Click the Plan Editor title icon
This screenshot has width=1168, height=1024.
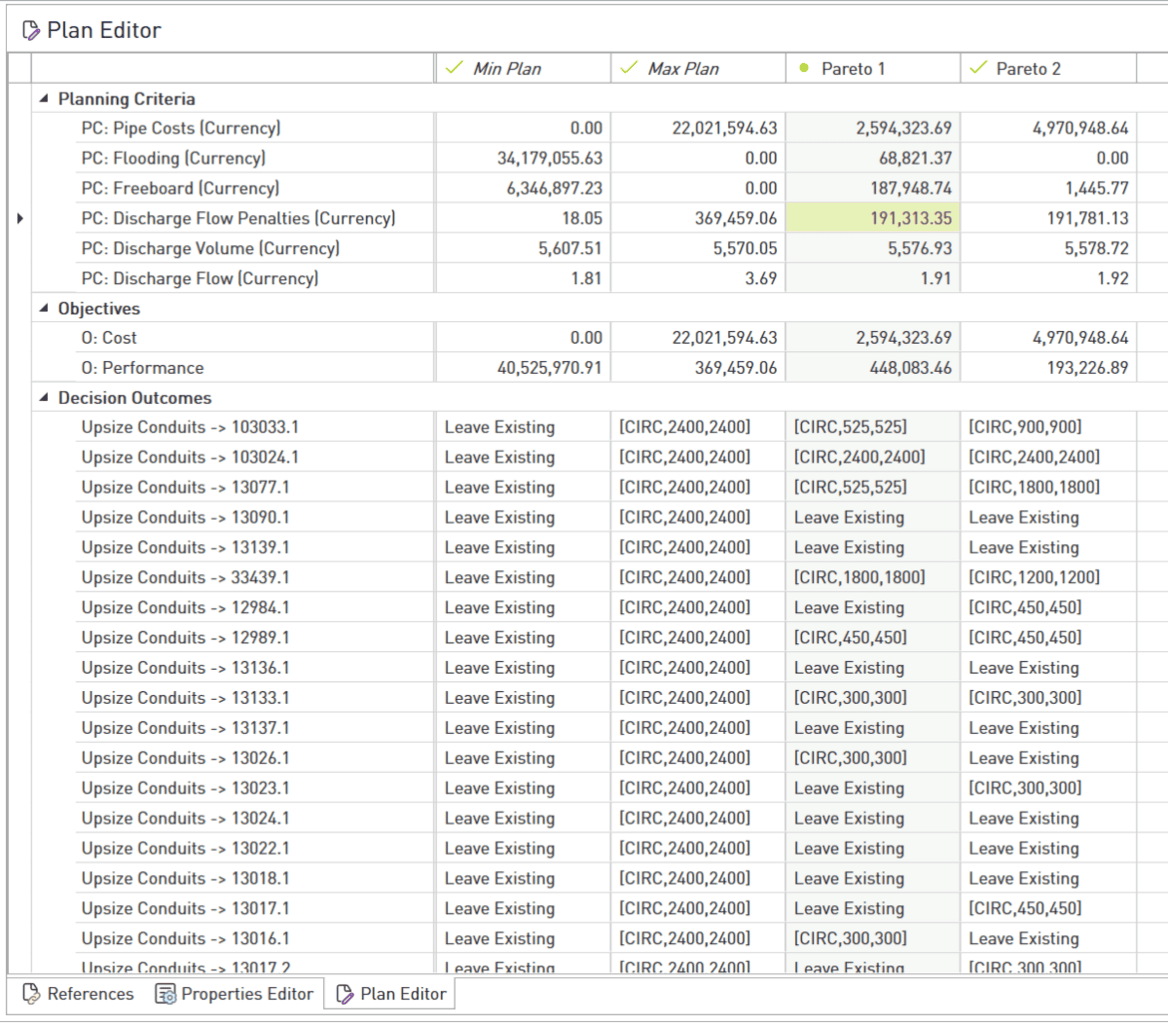tap(31, 31)
